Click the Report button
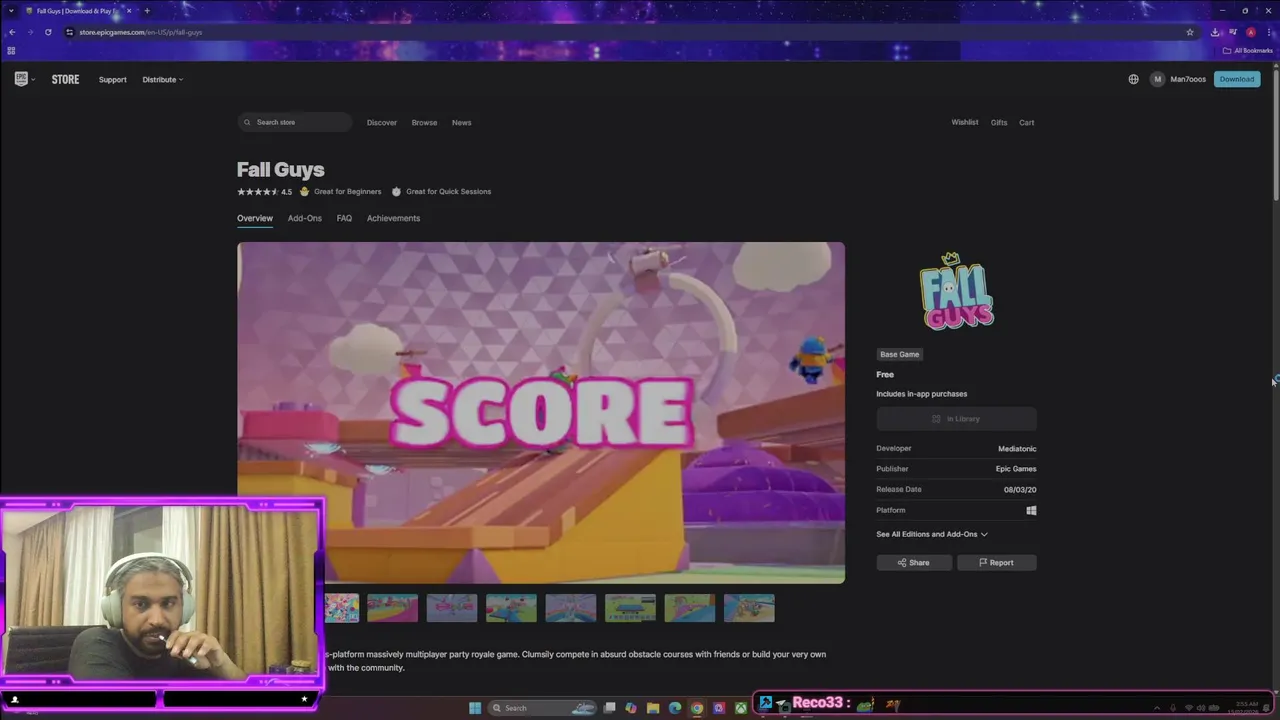 click(x=996, y=562)
